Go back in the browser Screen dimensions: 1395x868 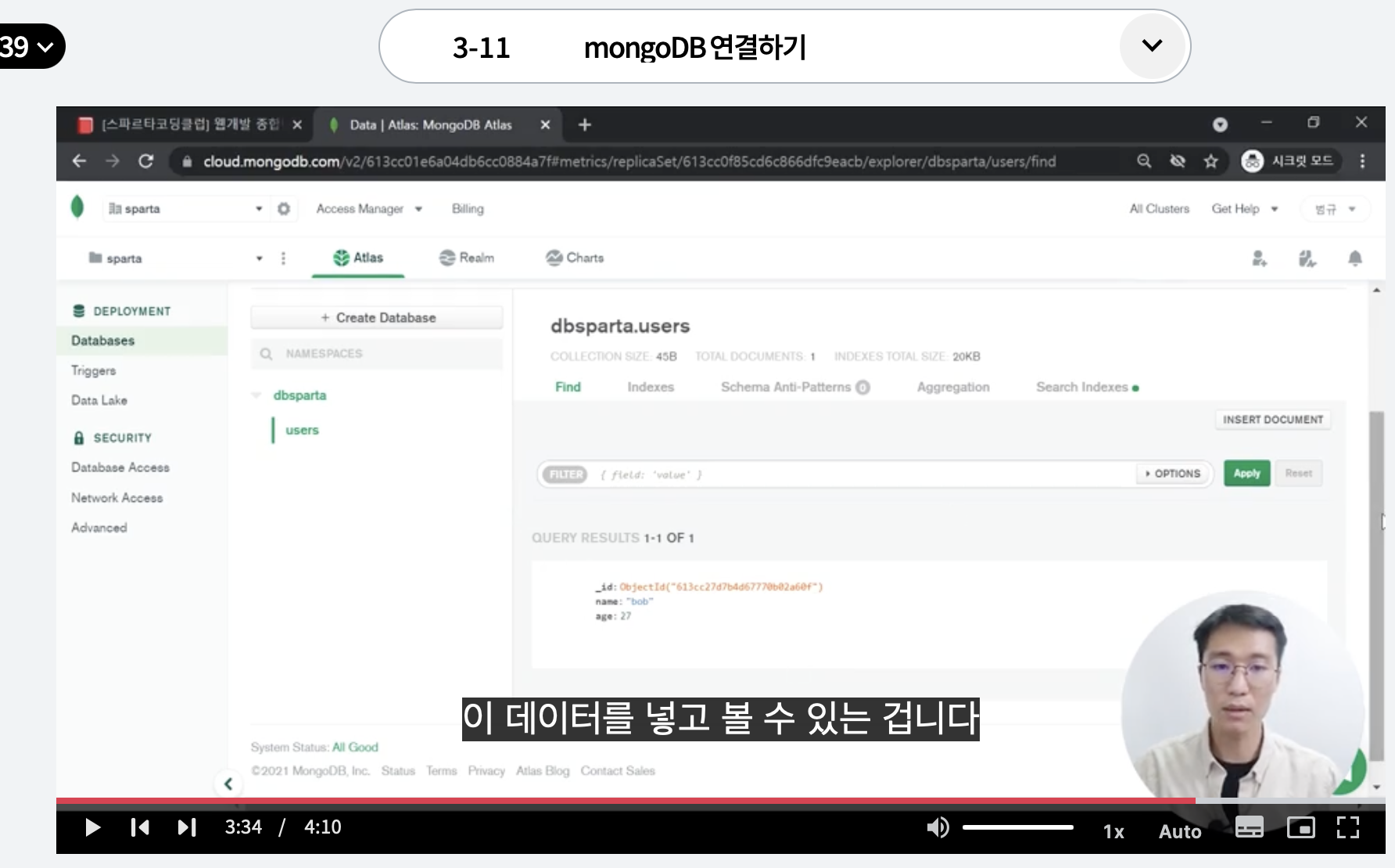pyautogui.click(x=79, y=161)
